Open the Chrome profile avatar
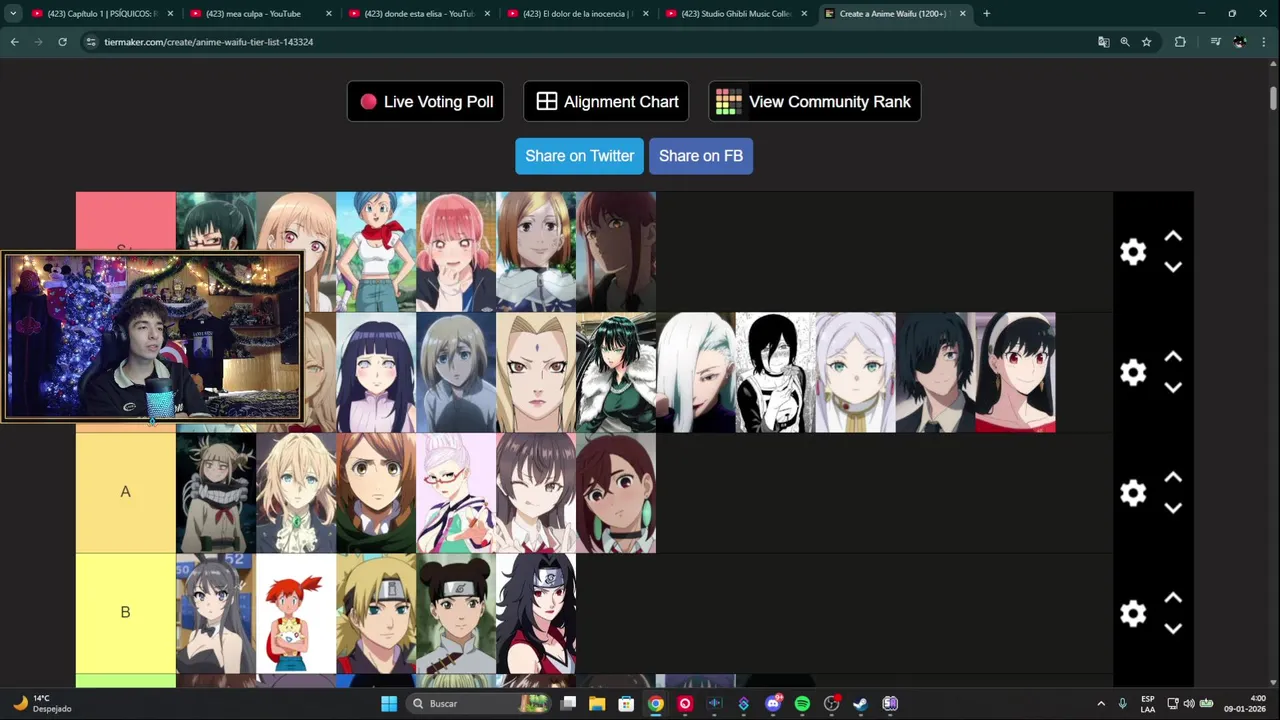 (1240, 42)
